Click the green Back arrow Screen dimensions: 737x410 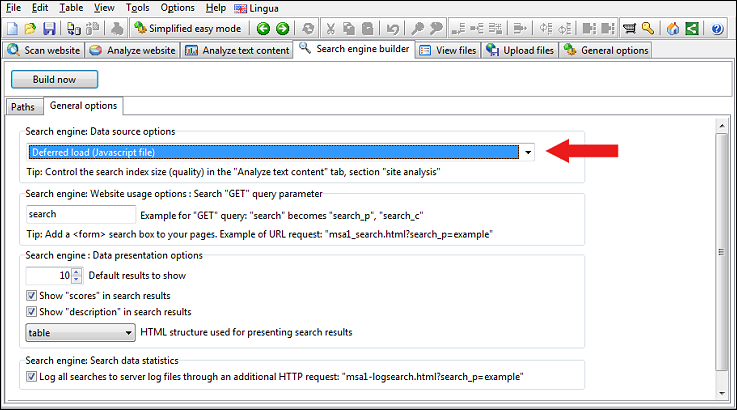pos(263,29)
